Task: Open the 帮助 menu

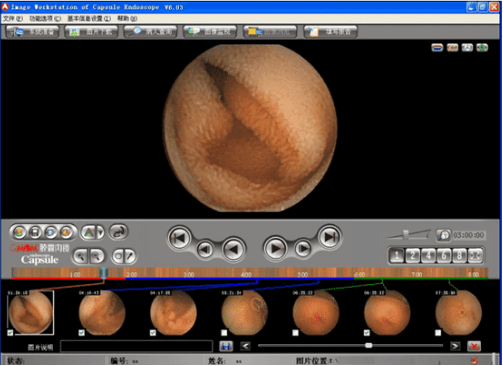Action: (x=127, y=18)
